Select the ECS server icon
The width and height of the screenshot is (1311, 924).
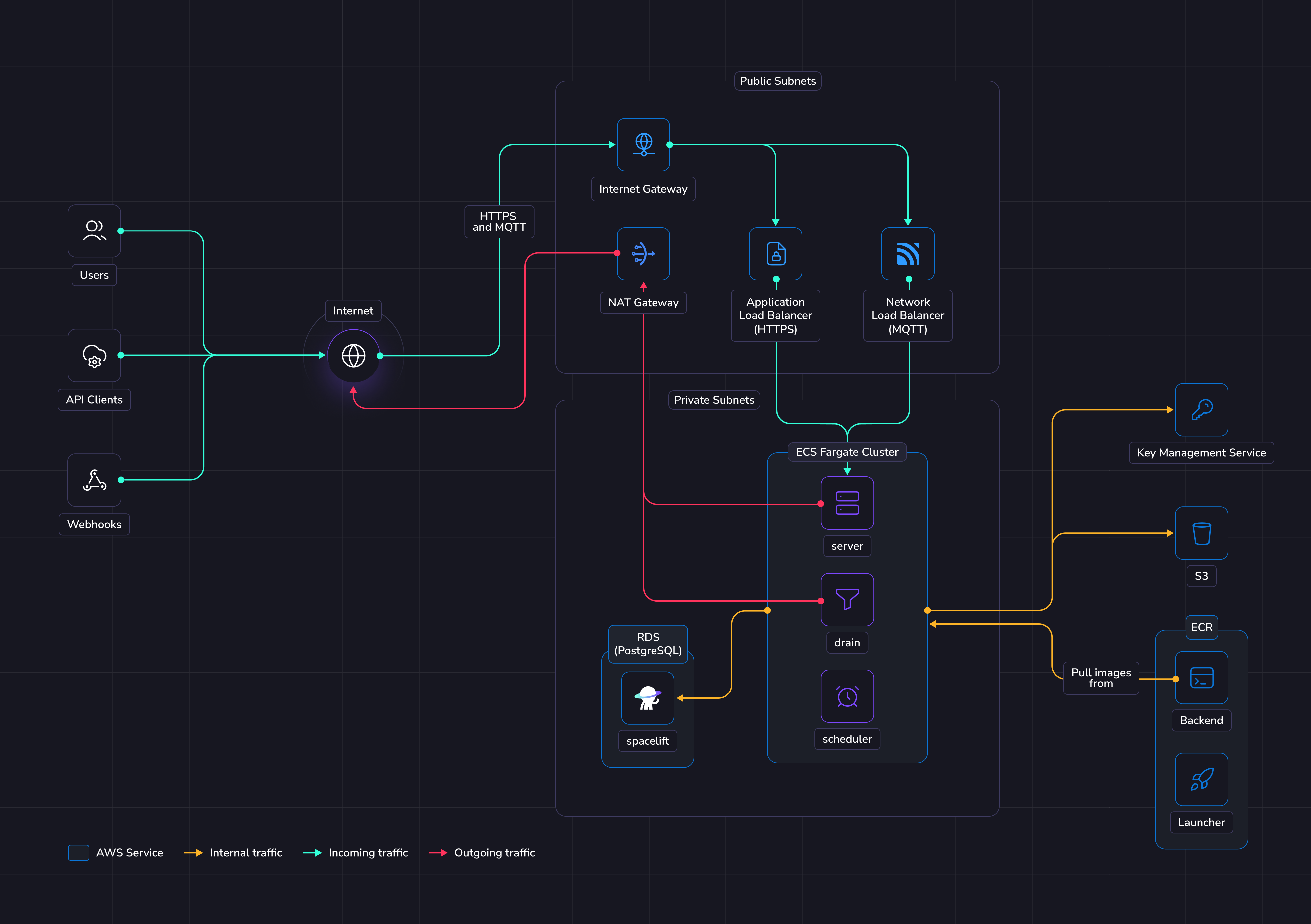(x=847, y=503)
